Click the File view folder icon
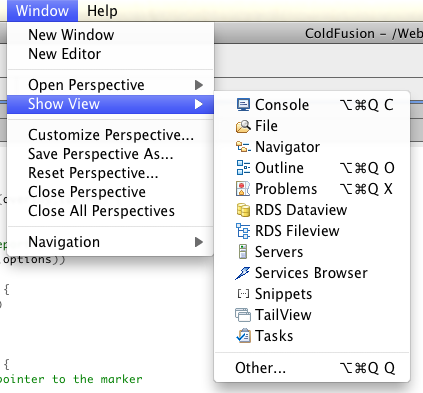This screenshot has height=393, width=423. pyautogui.click(x=243, y=126)
